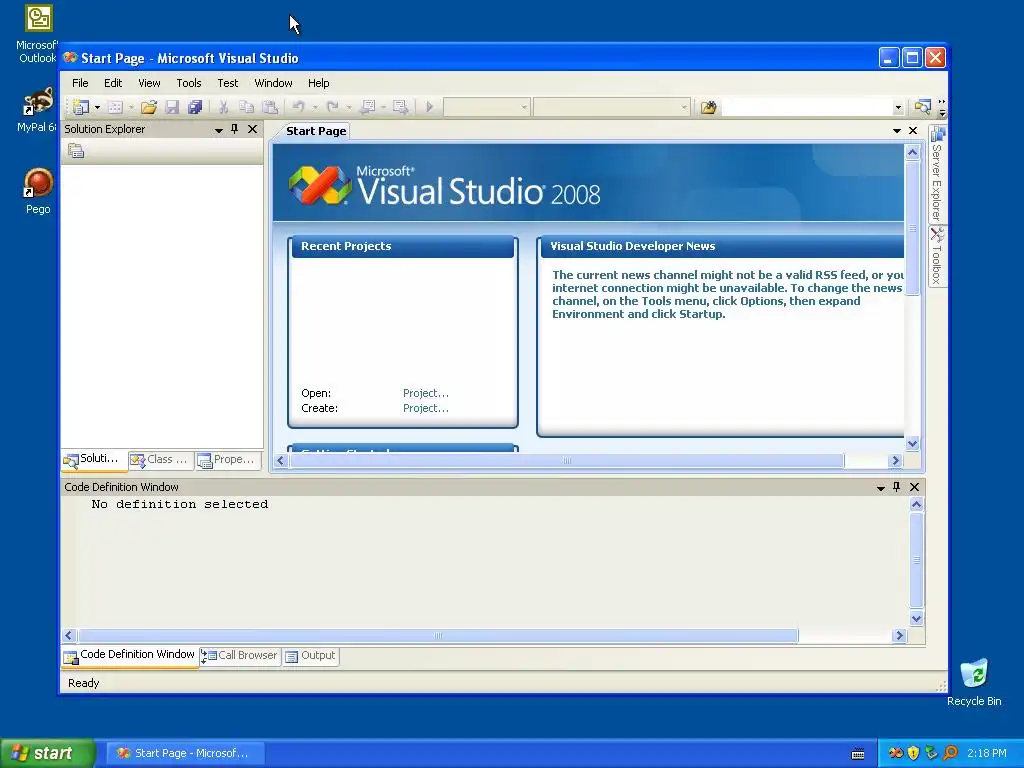The height and width of the screenshot is (768, 1024).
Task: Open the Test menu
Action: click(x=228, y=83)
